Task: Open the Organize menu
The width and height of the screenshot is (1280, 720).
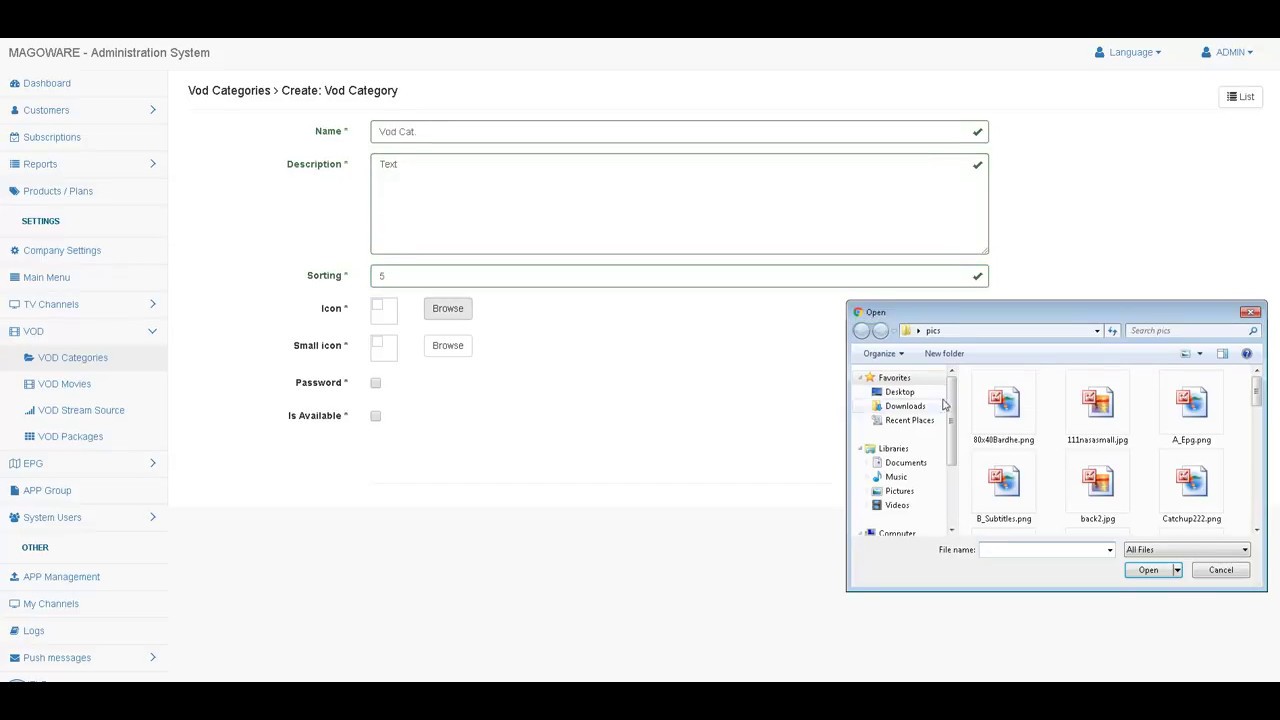Action: [x=883, y=353]
